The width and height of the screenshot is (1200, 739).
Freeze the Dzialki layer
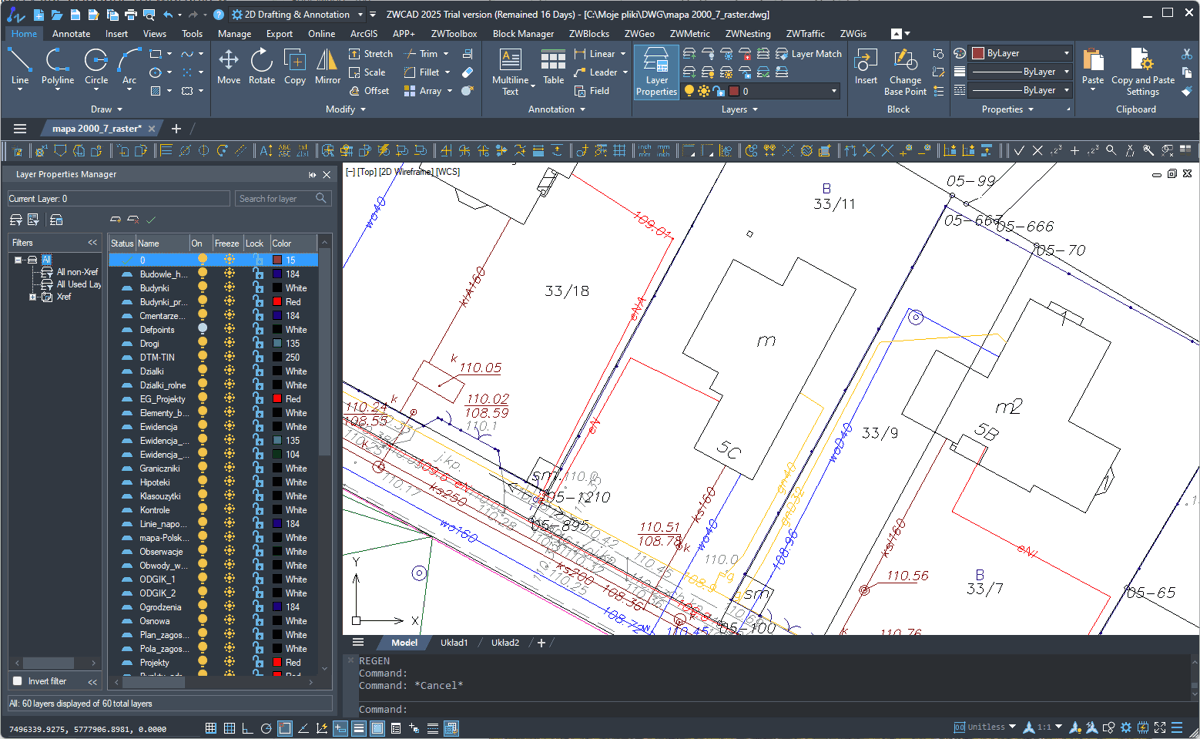tap(229, 371)
